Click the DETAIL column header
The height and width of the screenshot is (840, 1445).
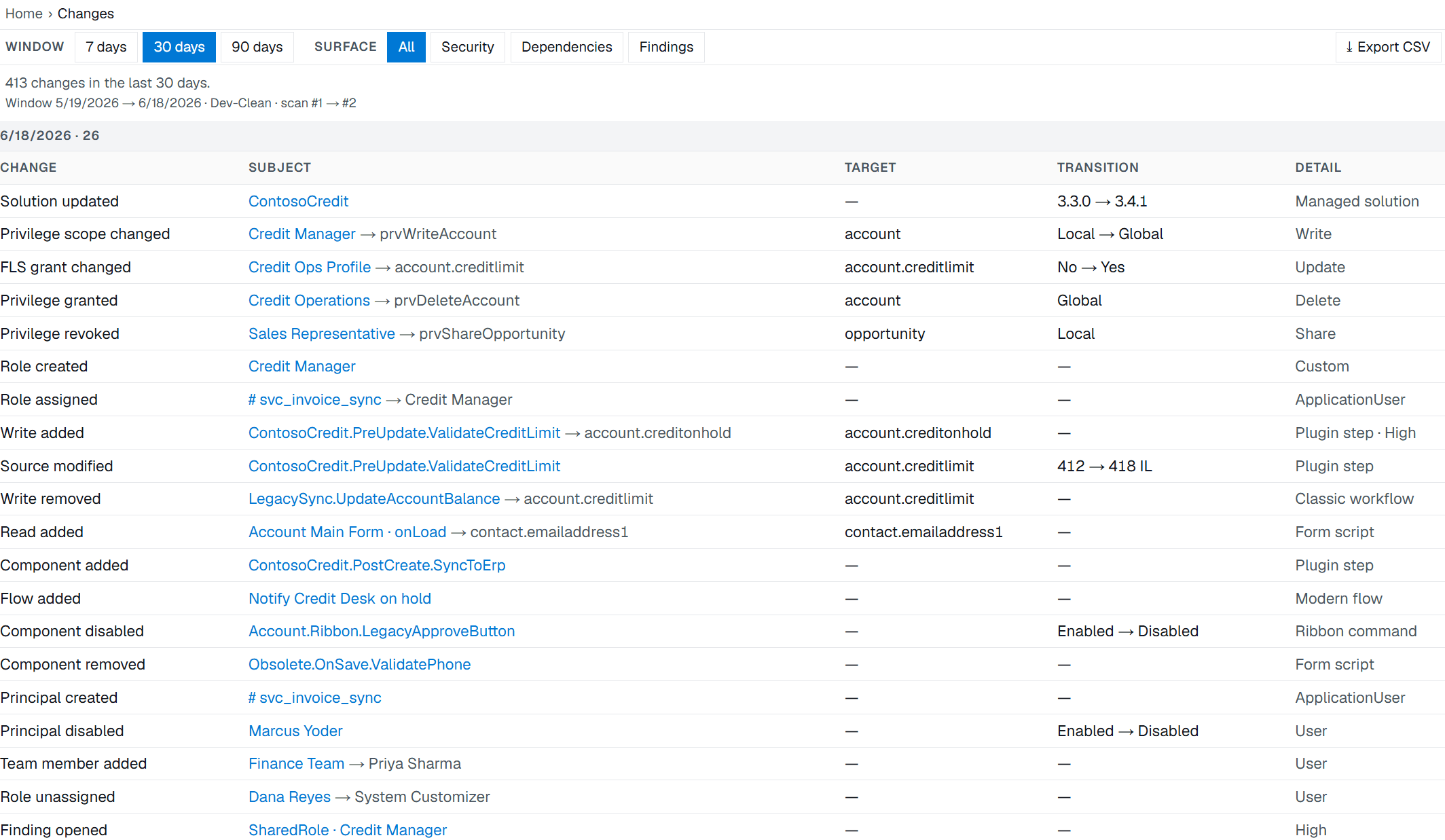coord(1318,168)
